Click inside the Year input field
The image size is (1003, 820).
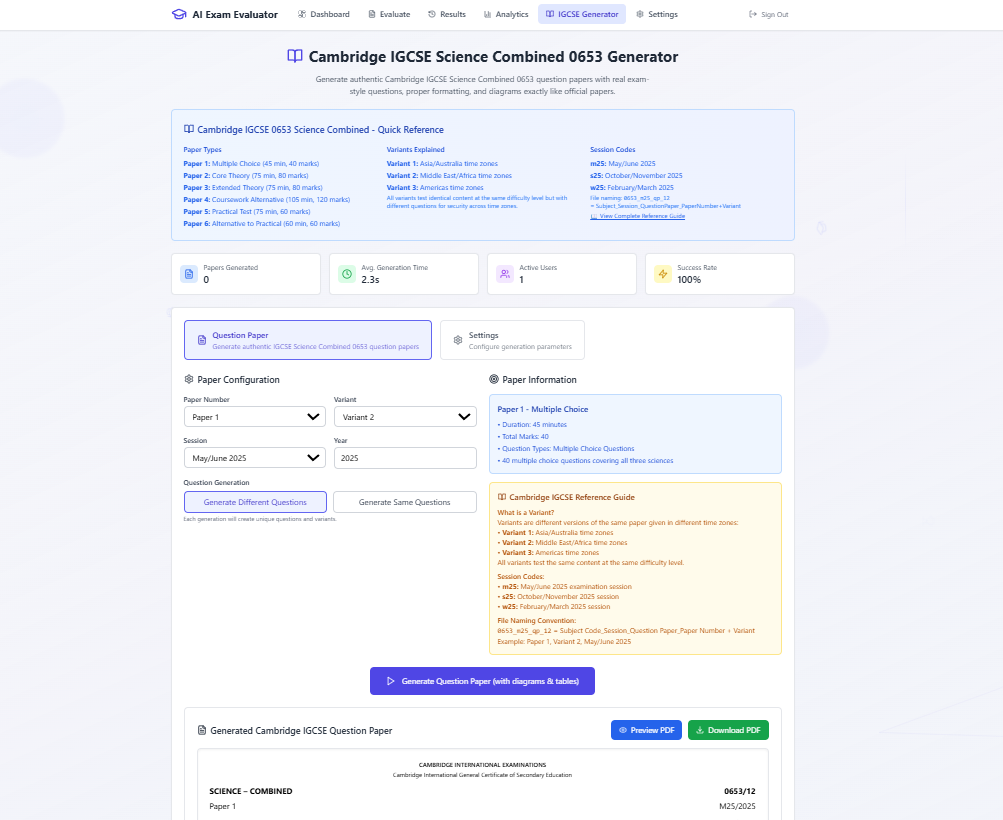[404, 457]
